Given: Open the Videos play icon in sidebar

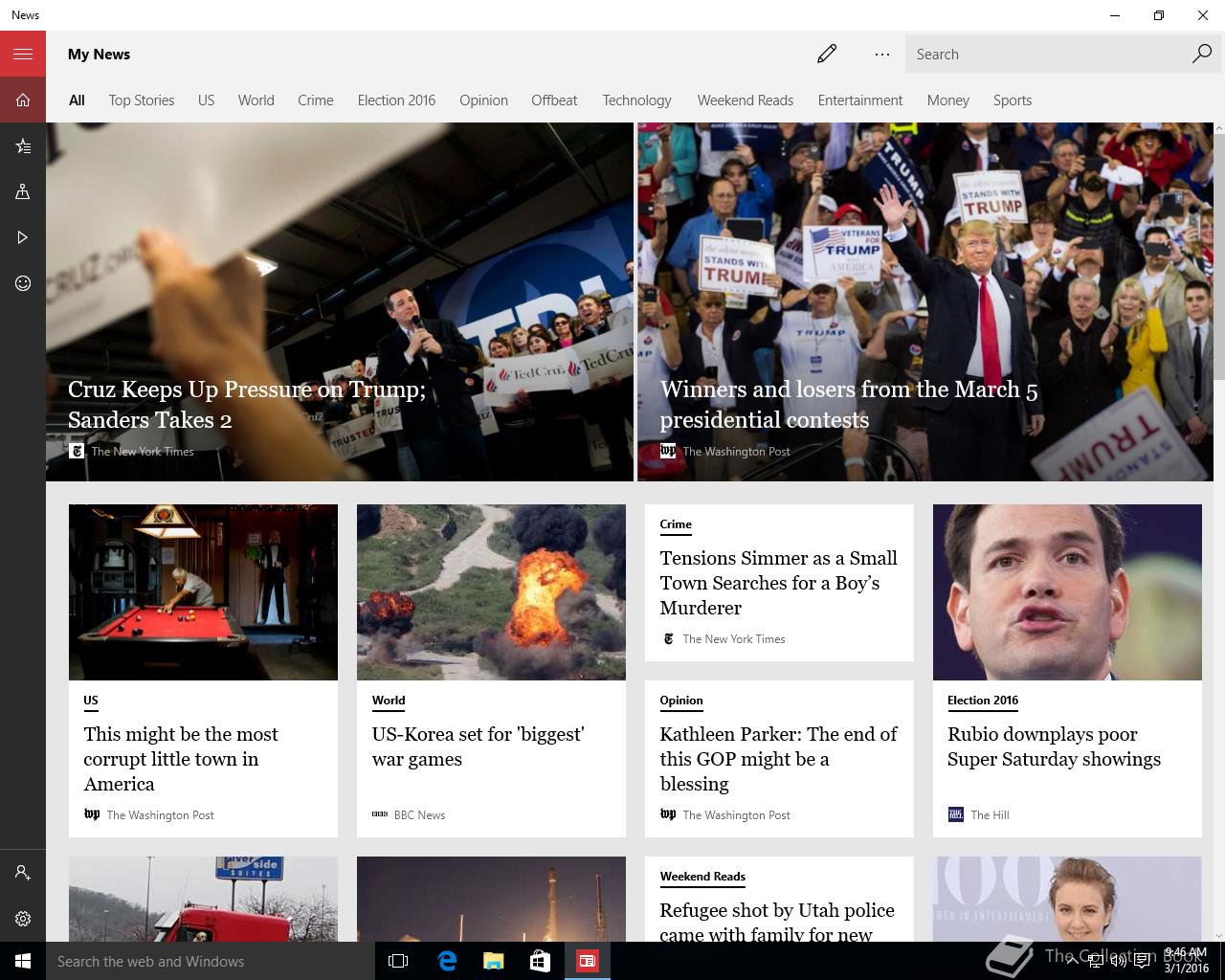Looking at the screenshot, I should [x=23, y=237].
